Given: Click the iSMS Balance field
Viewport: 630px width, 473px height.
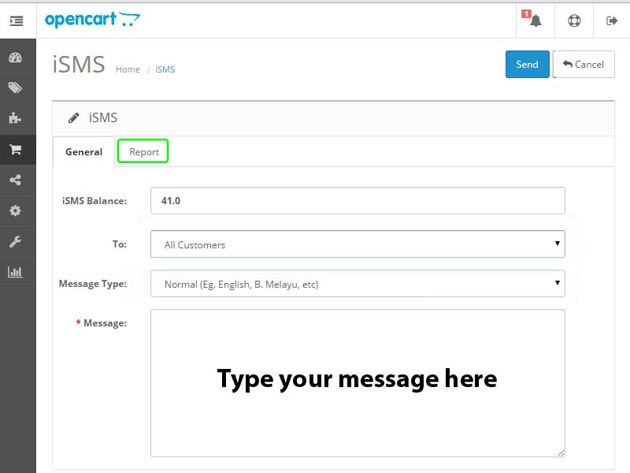Looking at the screenshot, I should 358,201.
